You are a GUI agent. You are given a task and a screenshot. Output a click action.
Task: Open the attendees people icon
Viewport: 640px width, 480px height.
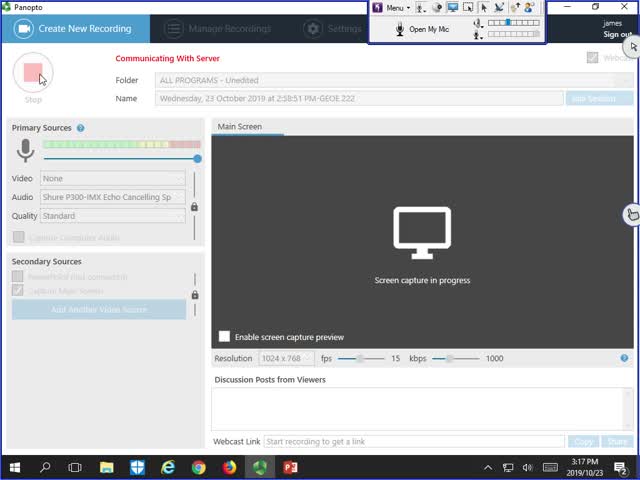click(529, 8)
